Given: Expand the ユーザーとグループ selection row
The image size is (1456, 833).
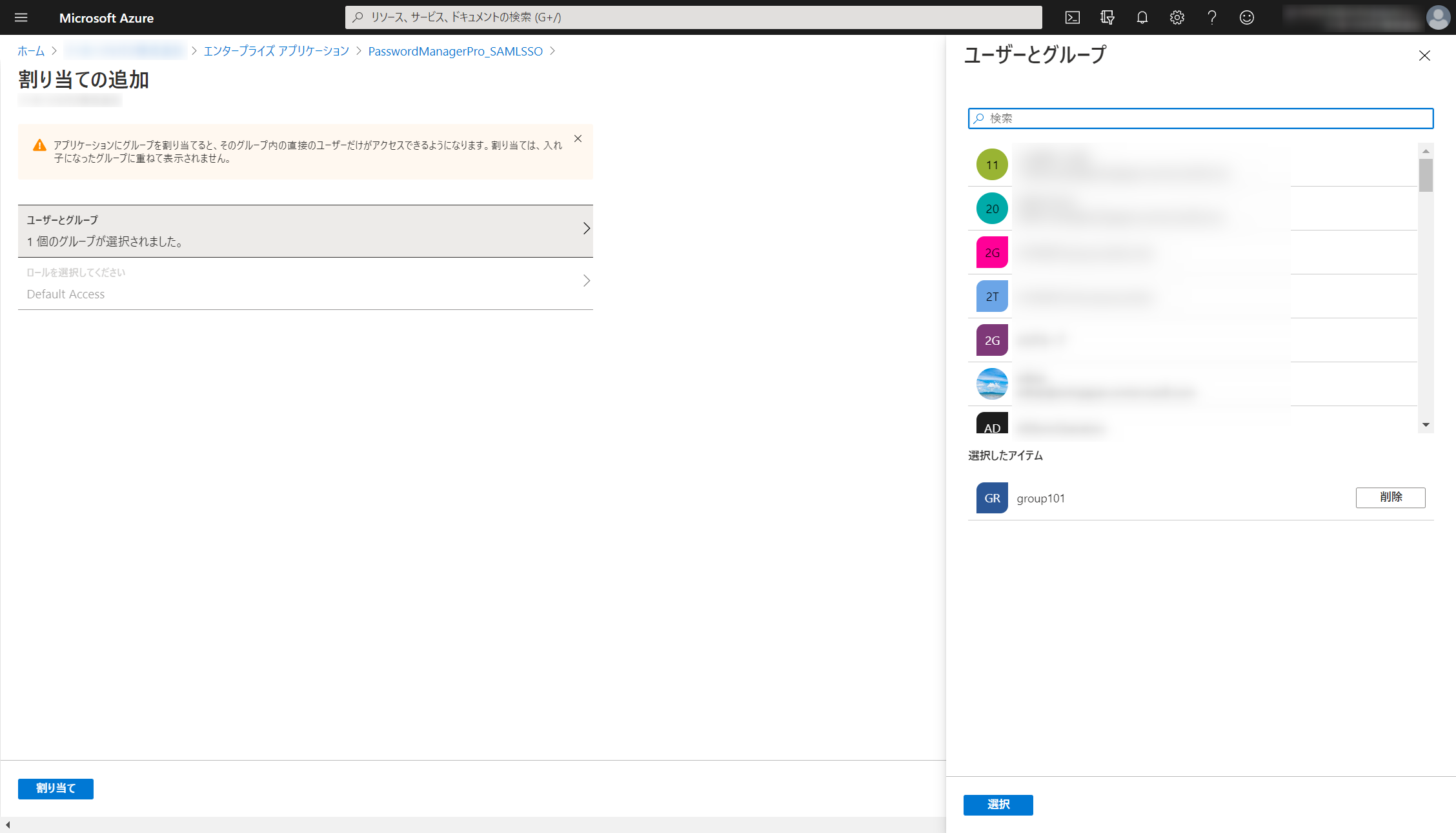Looking at the screenshot, I should pyautogui.click(x=305, y=231).
